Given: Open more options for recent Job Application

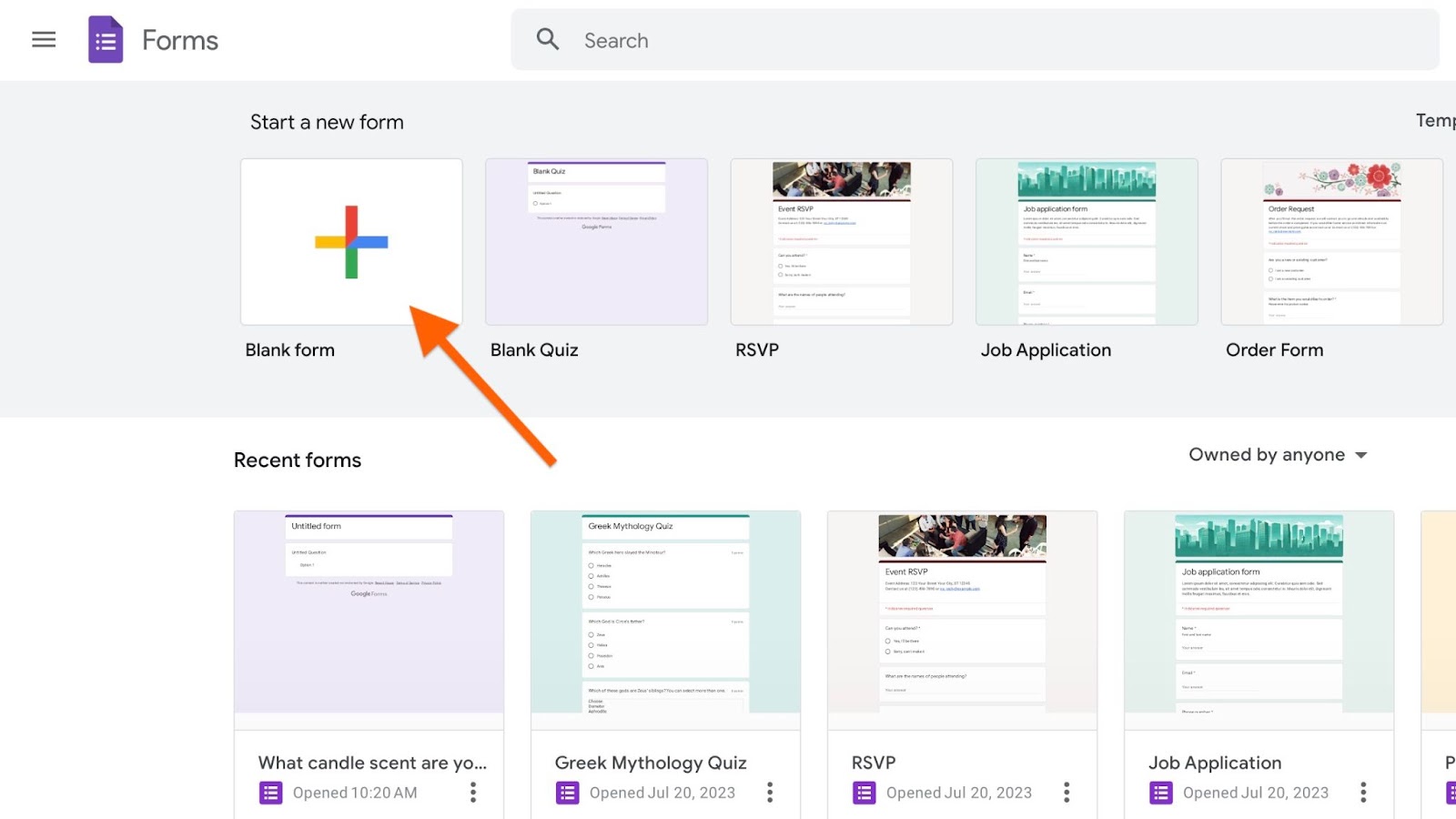Looking at the screenshot, I should (x=1363, y=793).
